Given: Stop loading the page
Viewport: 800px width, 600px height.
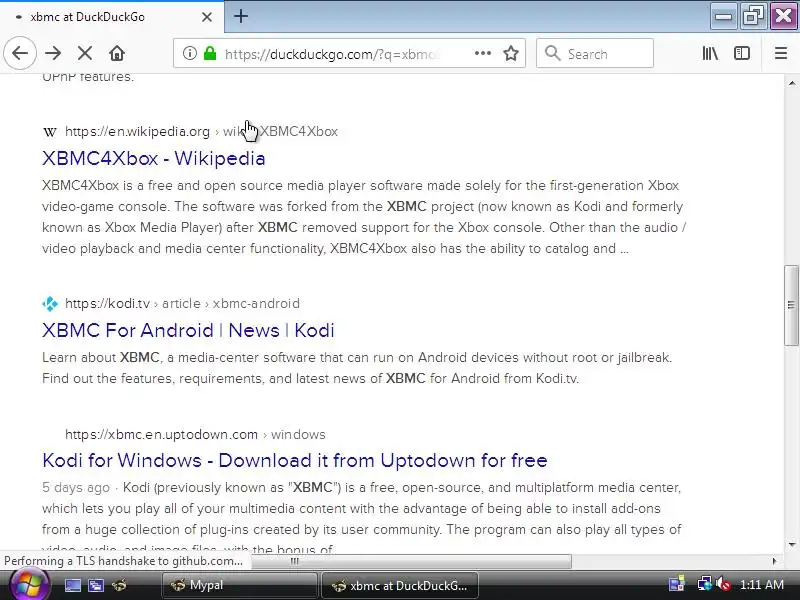Looking at the screenshot, I should click(x=85, y=53).
